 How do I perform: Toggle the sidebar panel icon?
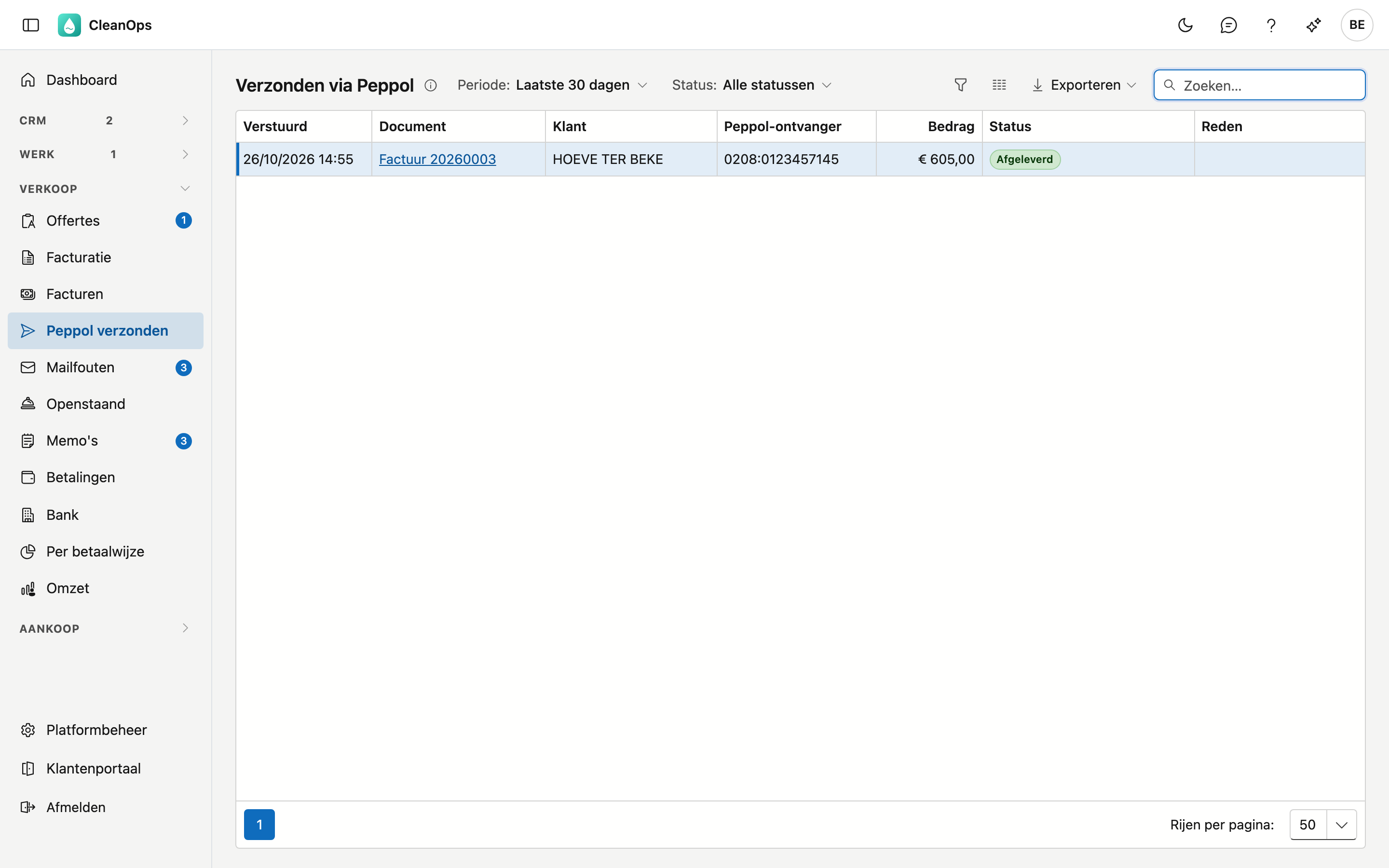[x=30, y=25]
